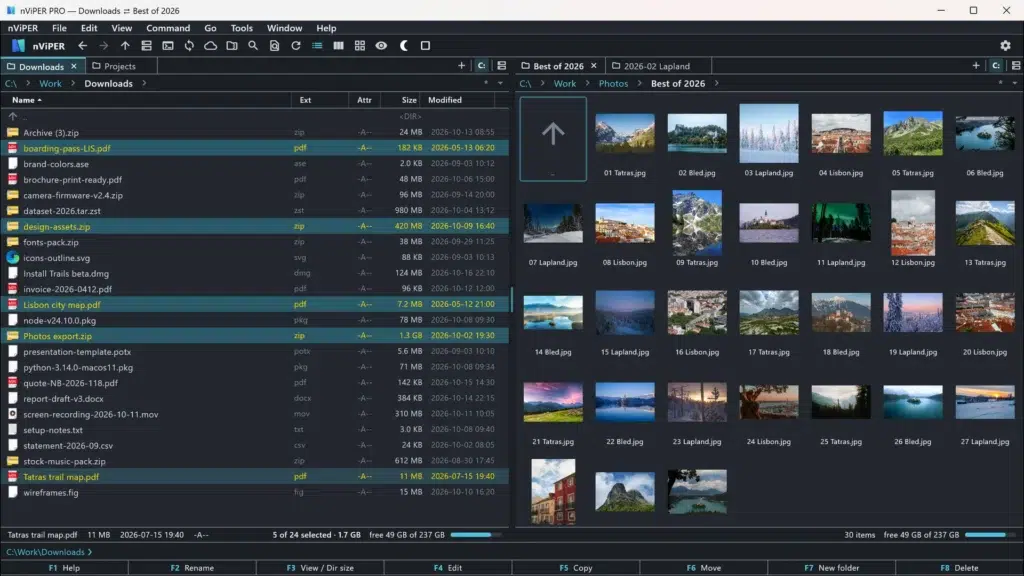Expand chevron after Best of 2026 breadcrumb
1024x576 pixels.
(x=716, y=84)
